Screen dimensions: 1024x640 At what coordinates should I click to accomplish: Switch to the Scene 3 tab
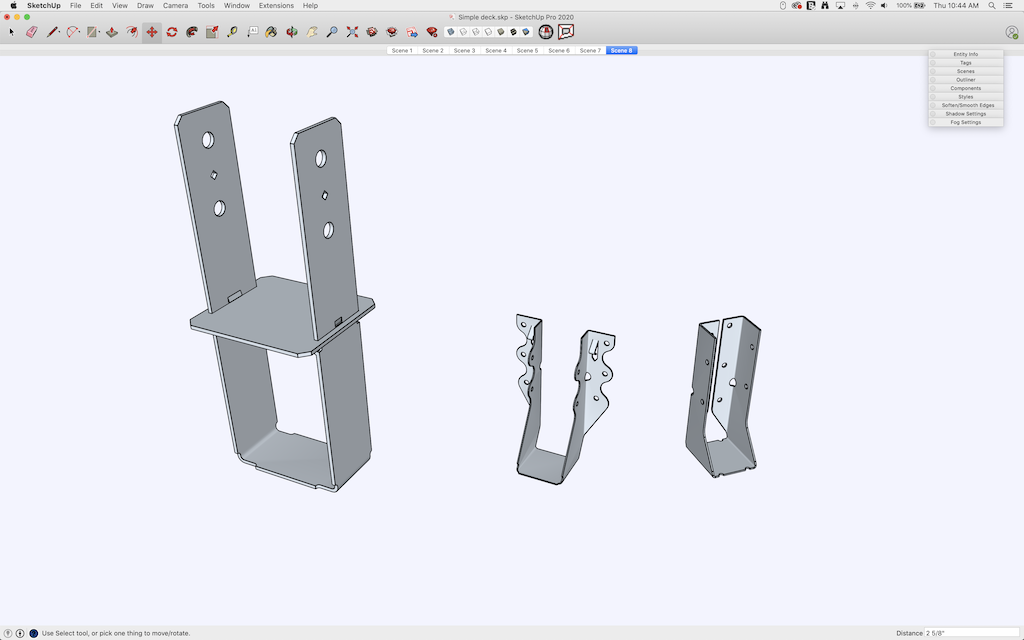tap(464, 50)
